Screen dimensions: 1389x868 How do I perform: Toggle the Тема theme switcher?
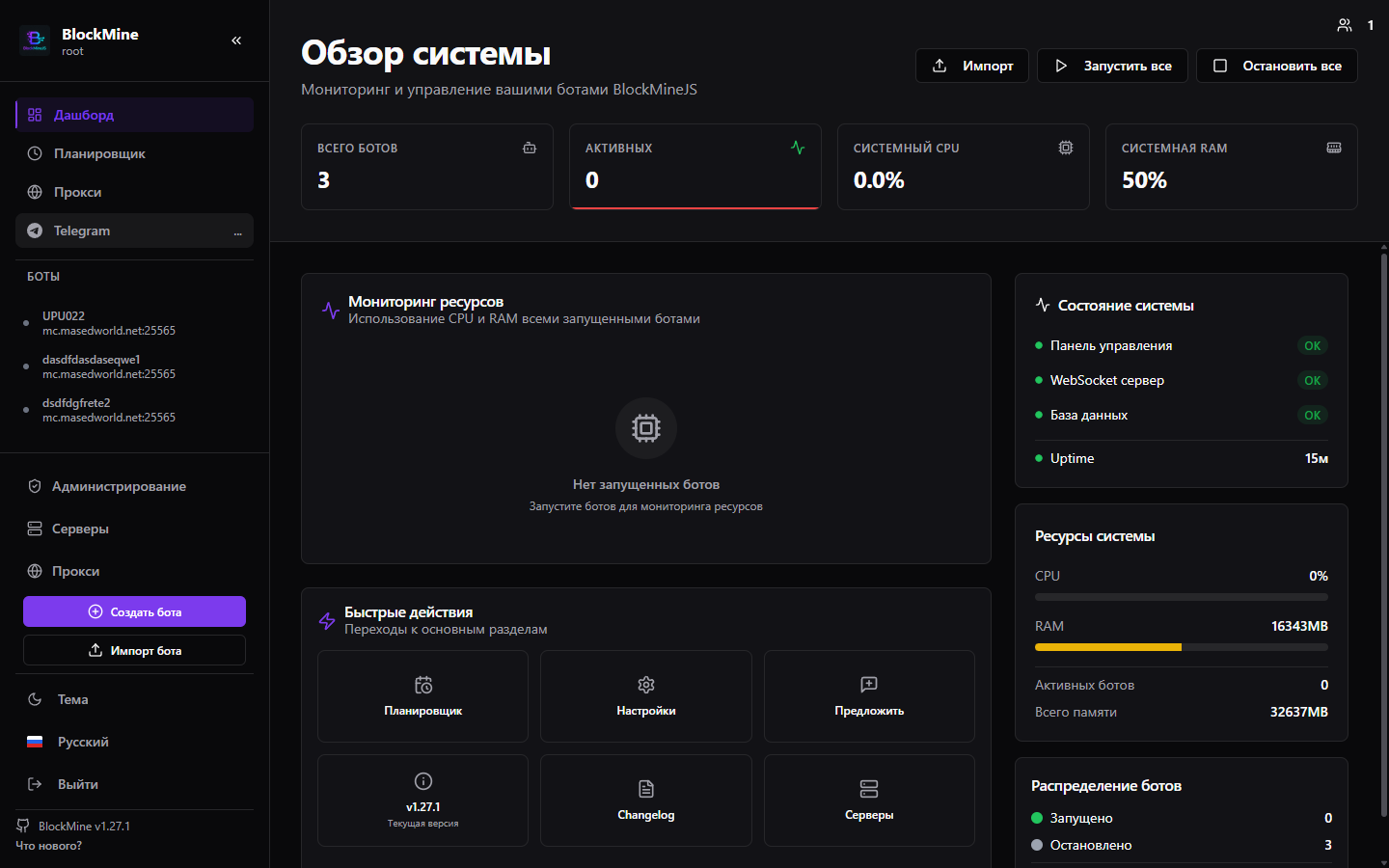tap(134, 699)
